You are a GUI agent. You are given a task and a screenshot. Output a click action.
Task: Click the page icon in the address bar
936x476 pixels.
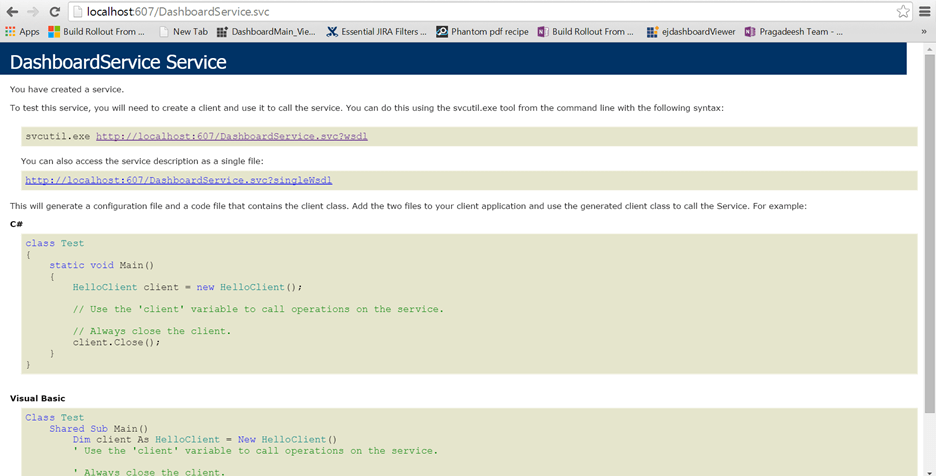tap(77, 11)
